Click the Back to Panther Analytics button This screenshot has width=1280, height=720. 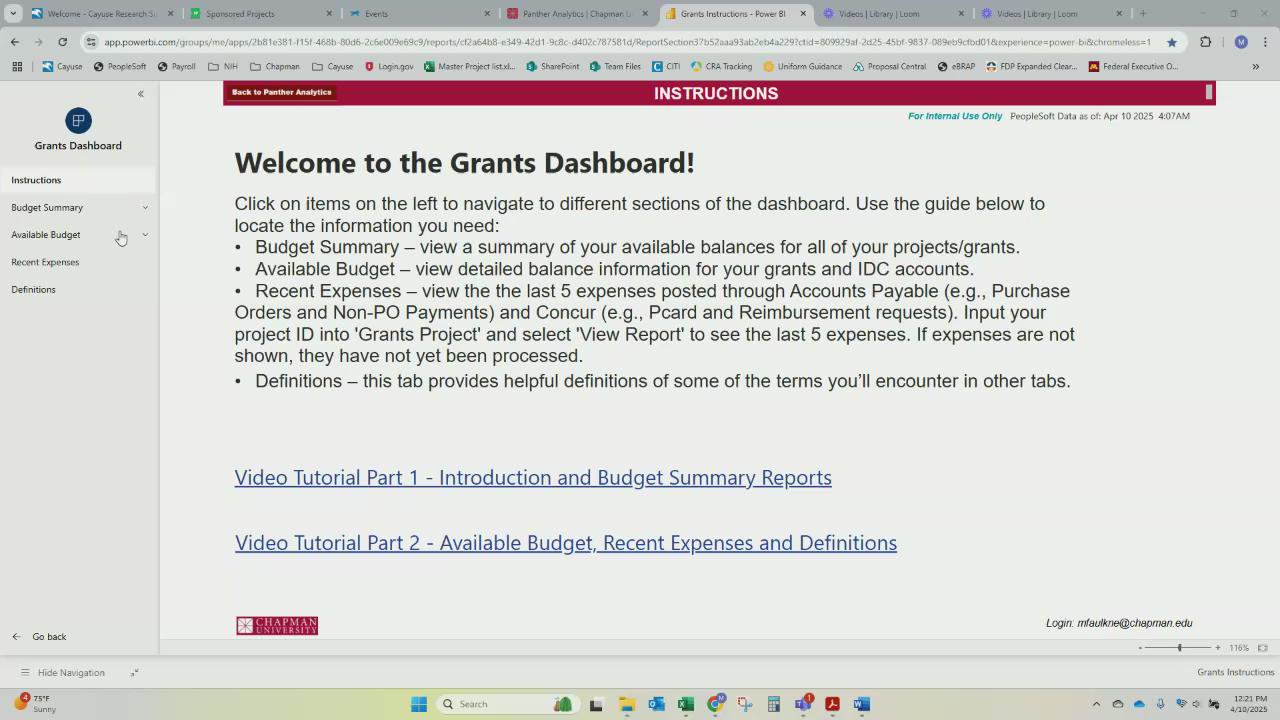click(x=281, y=92)
